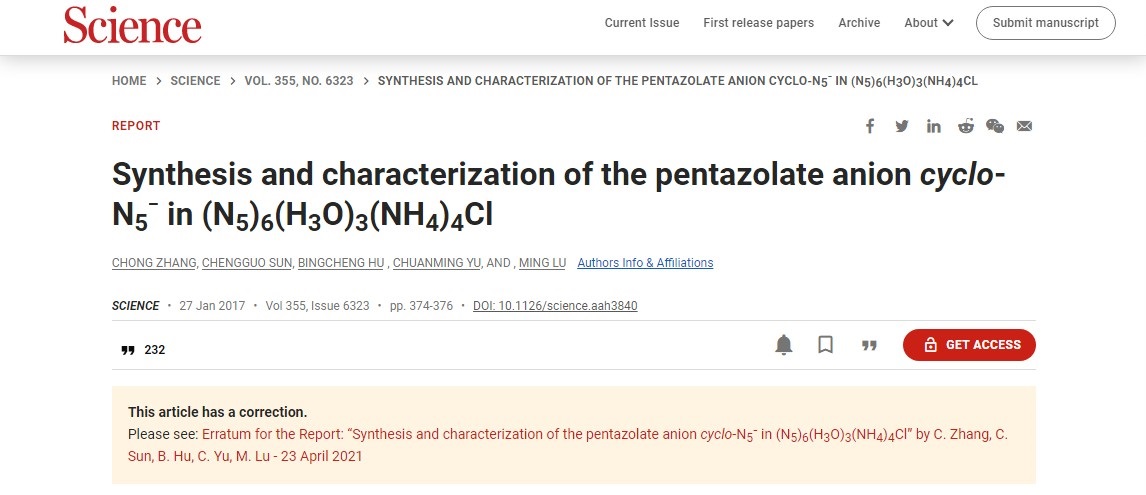Share article via WeChat

995,126
